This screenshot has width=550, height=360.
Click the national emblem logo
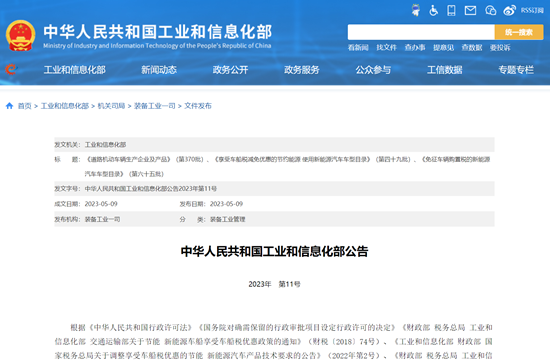click(20, 36)
